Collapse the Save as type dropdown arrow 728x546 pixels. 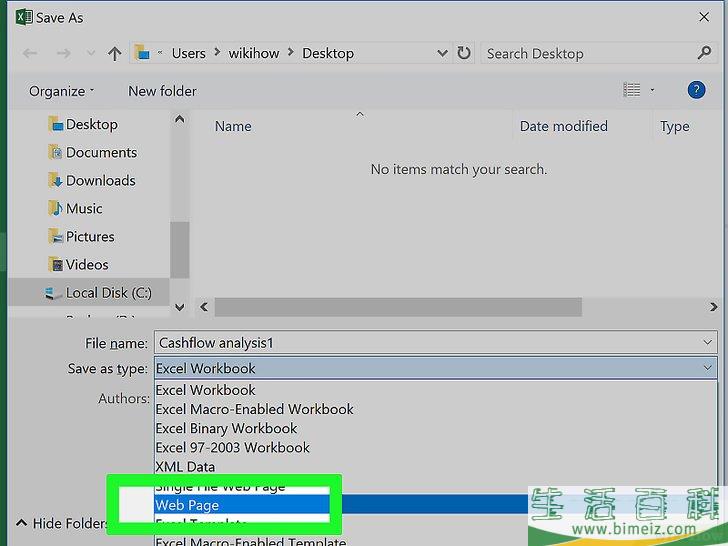pyautogui.click(x=708, y=368)
